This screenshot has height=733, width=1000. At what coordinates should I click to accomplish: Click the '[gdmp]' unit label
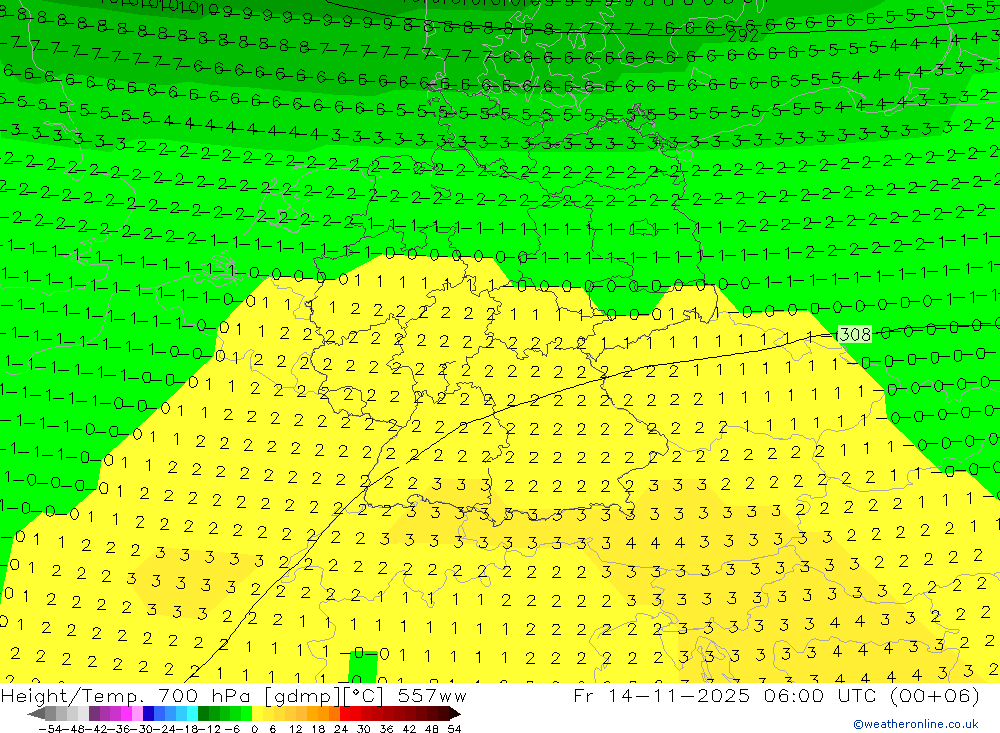[302, 697]
